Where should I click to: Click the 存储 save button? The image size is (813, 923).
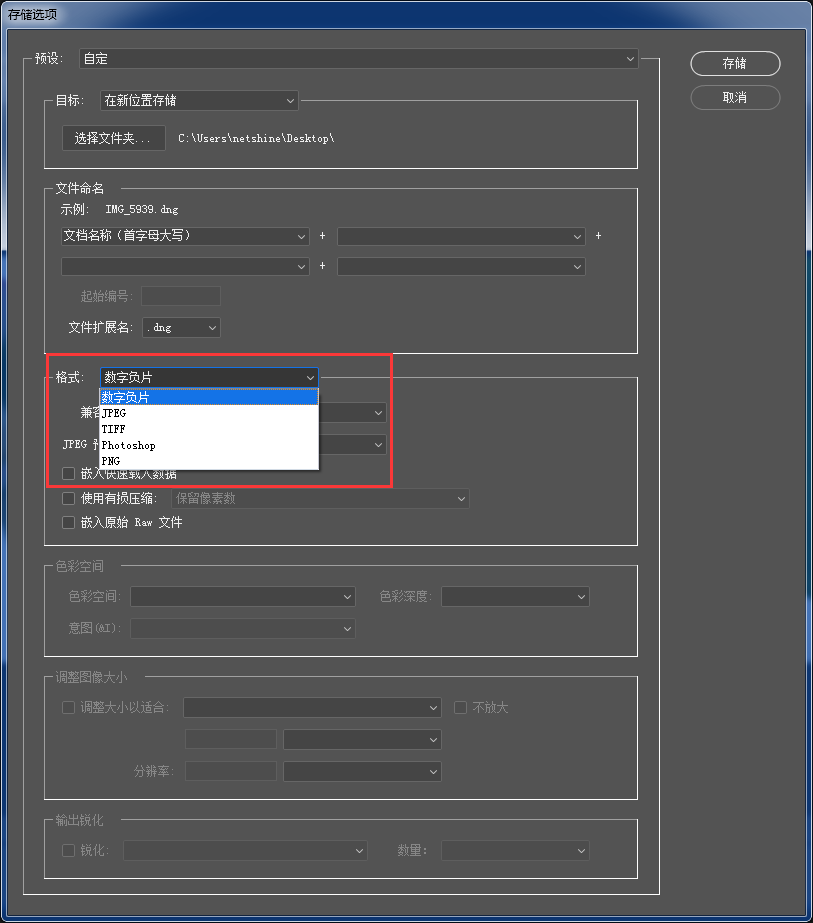pos(735,64)
